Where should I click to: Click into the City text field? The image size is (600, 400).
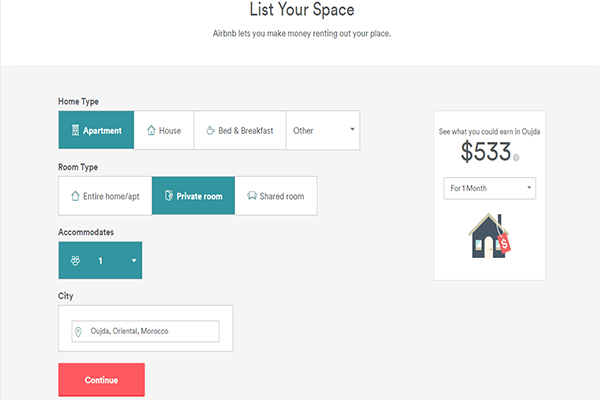150,331
